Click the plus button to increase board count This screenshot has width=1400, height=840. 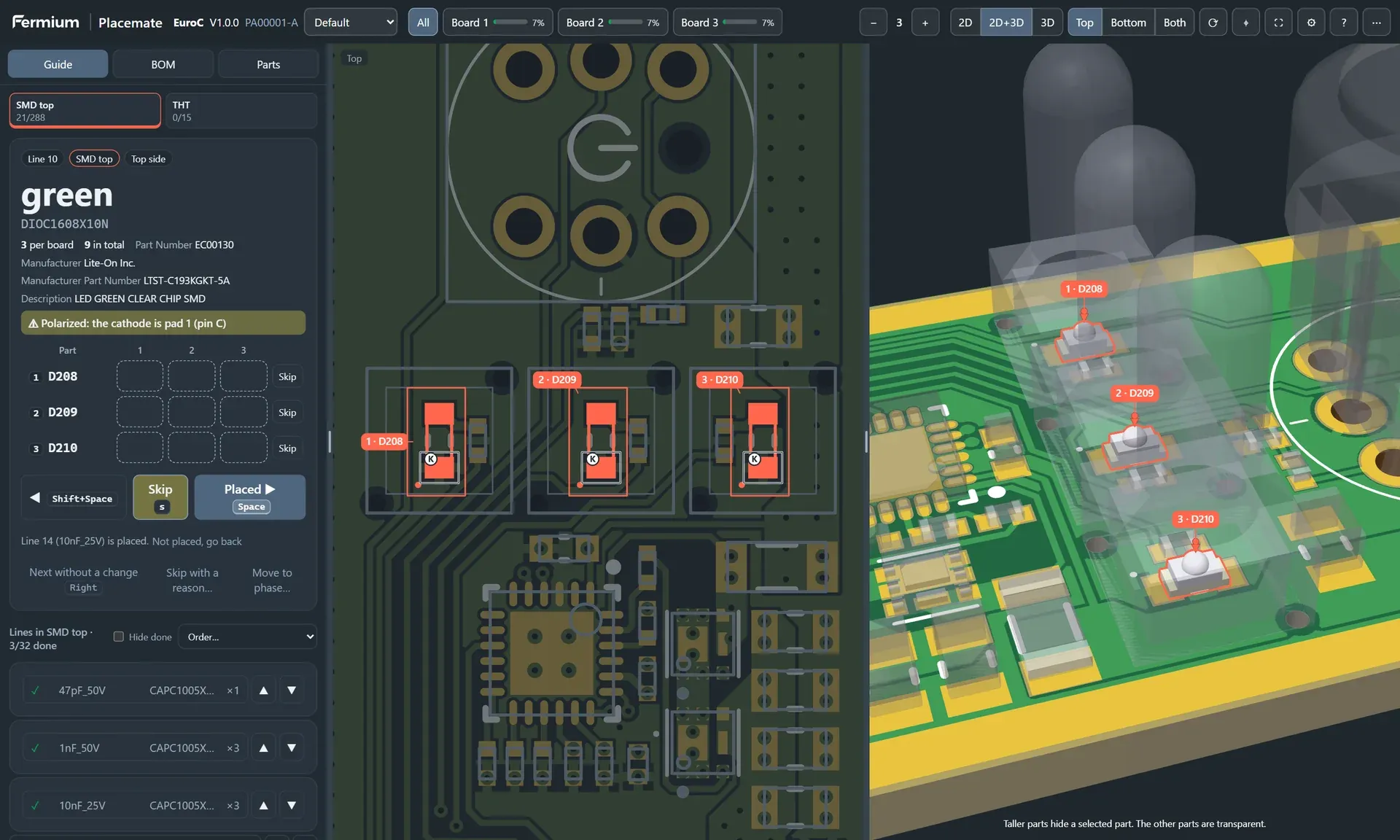pyautogui.click(x=925, y=23)
